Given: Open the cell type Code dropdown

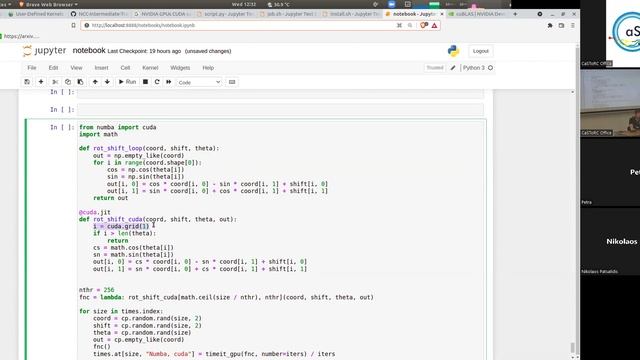Looking at the screenshot, I should 199,82.
